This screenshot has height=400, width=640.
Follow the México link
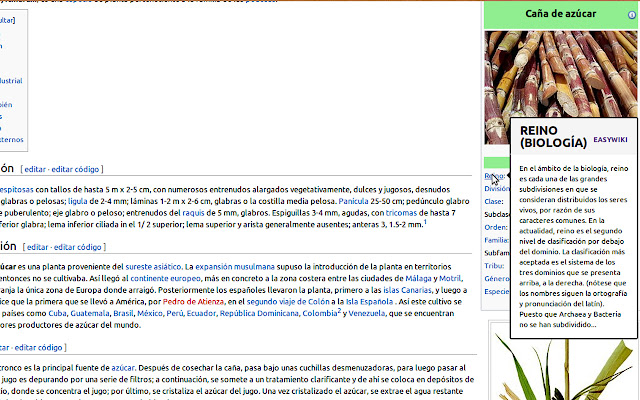(150, 313)
